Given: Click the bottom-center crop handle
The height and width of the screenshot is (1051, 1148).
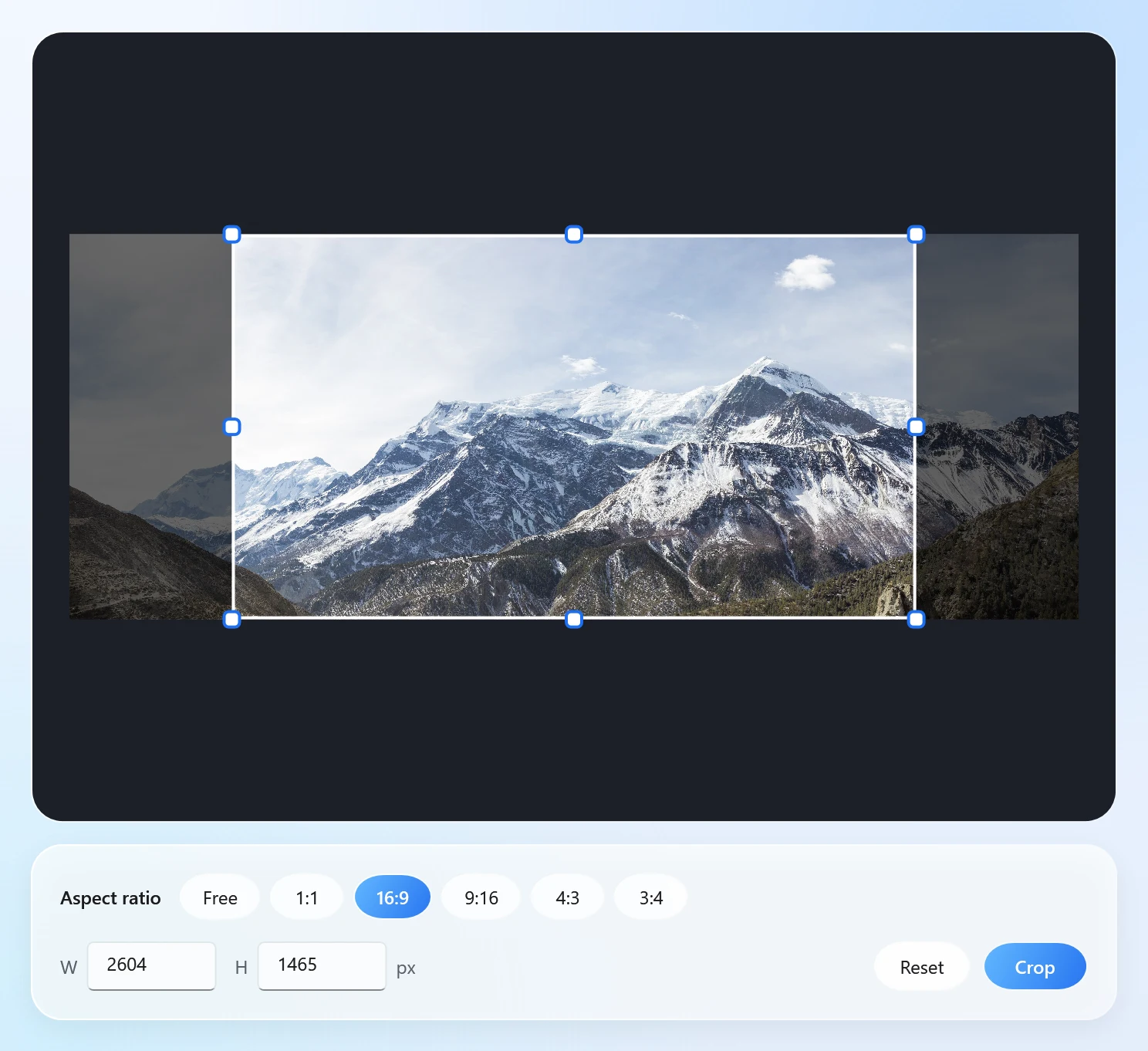Looking at the screenshot, I should point(574,619).
